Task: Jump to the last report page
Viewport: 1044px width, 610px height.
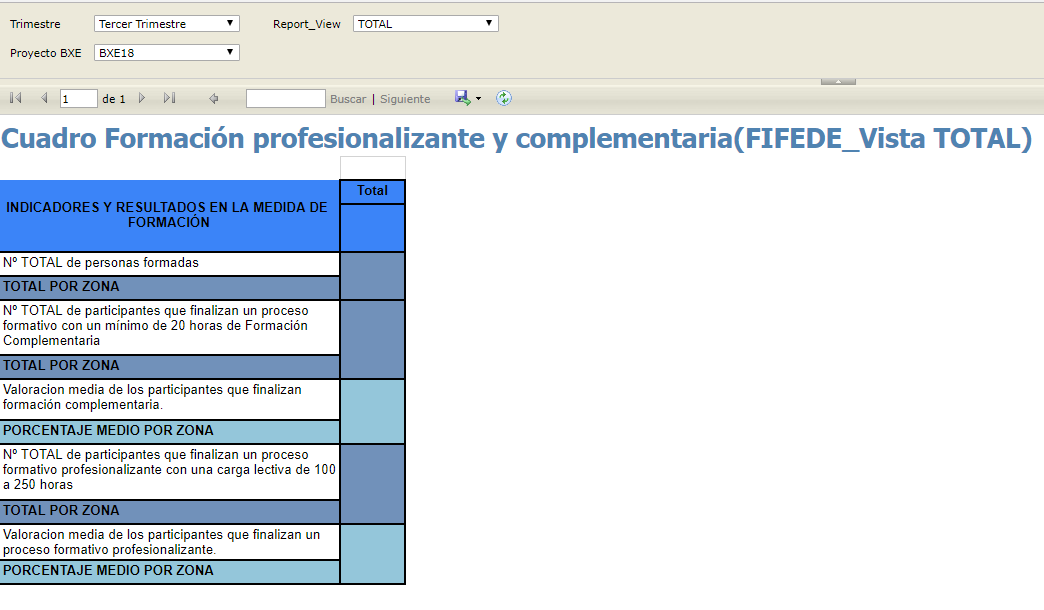Action: (169, 98)
